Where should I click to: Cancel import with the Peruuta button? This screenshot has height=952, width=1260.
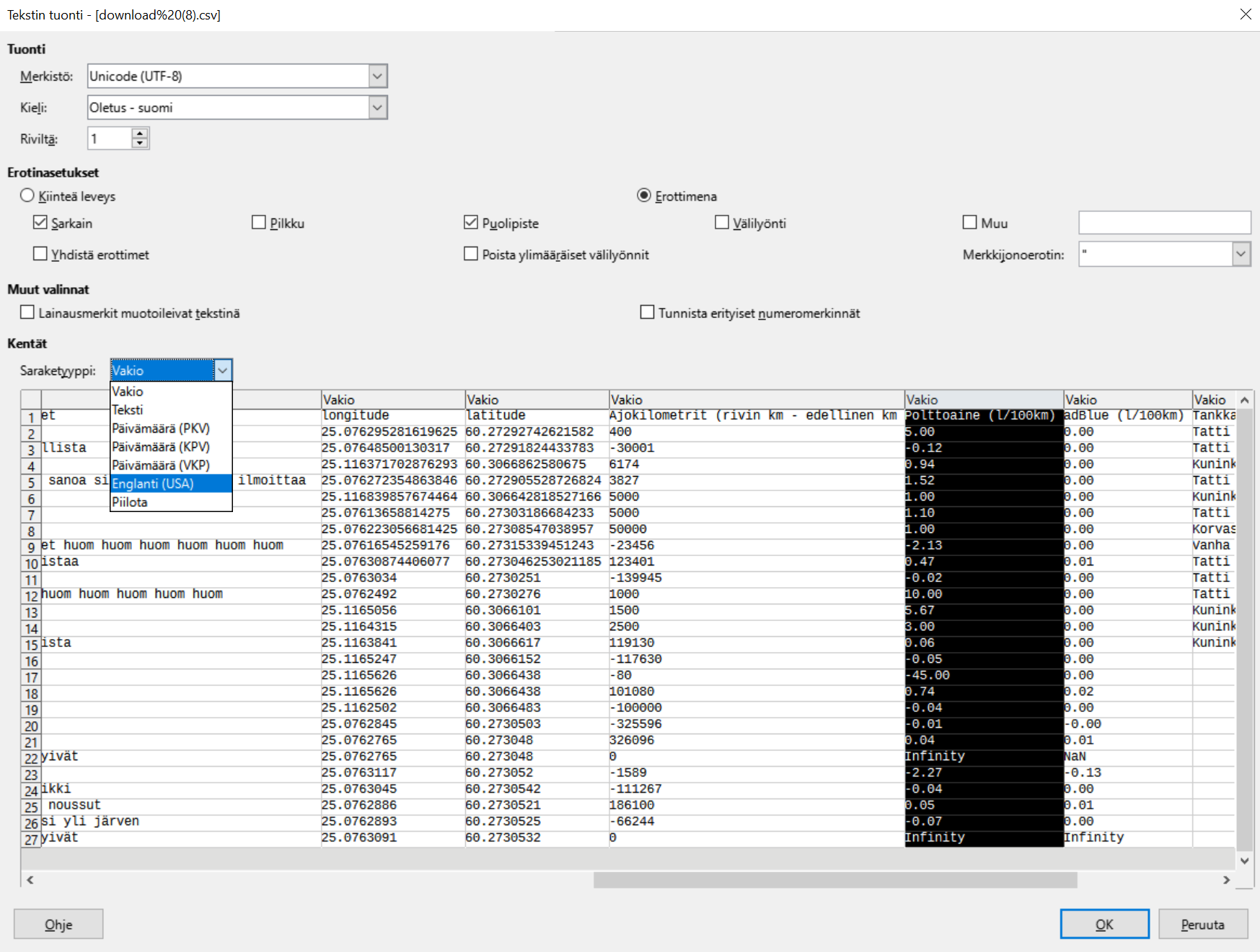[x=1203, y=924]
